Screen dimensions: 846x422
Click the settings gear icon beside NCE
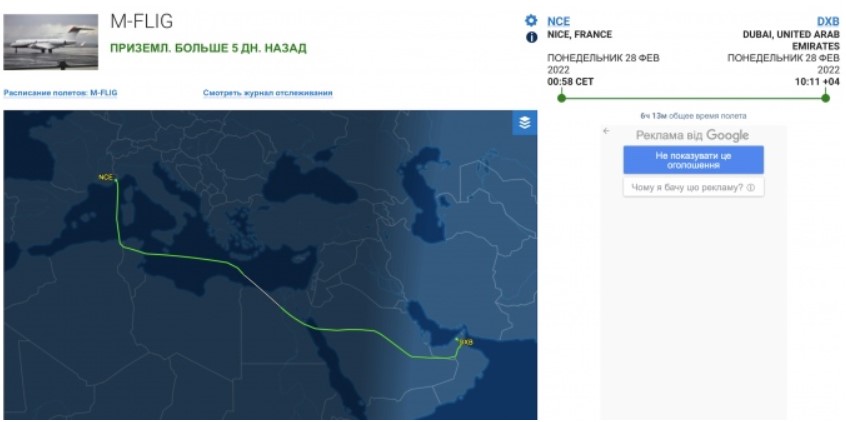pyautogui.click(x=532, y=20)
